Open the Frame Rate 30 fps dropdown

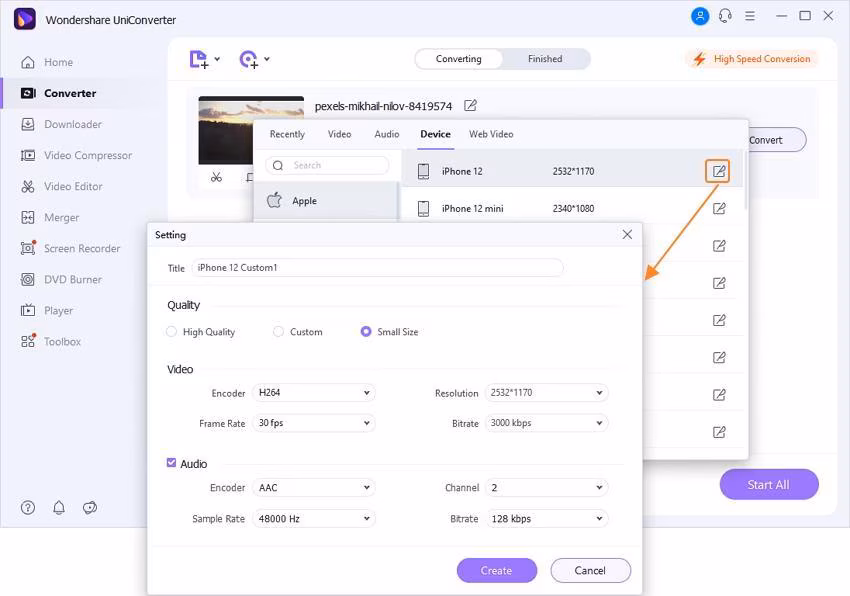click(x=314, y=423)
